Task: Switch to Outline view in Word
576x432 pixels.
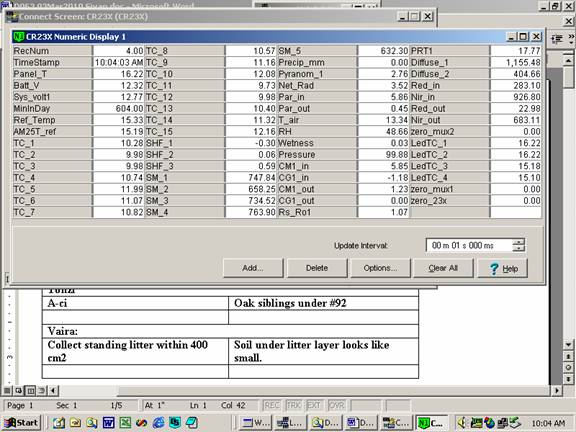Action: 42,390
